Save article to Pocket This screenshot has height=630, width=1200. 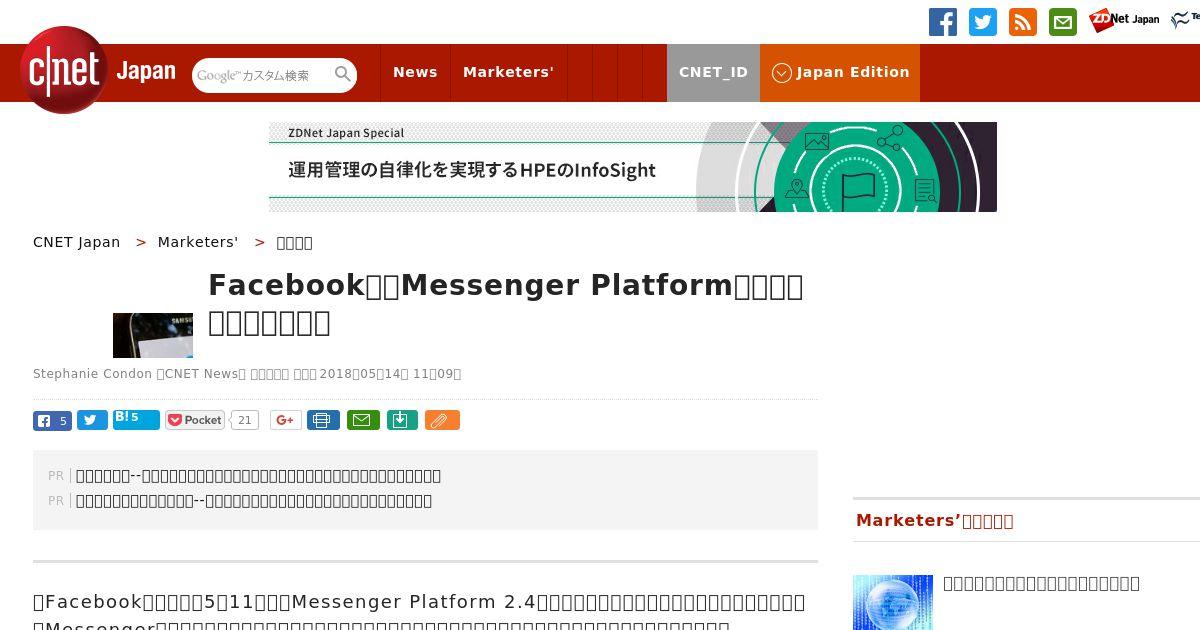(195, 420)
